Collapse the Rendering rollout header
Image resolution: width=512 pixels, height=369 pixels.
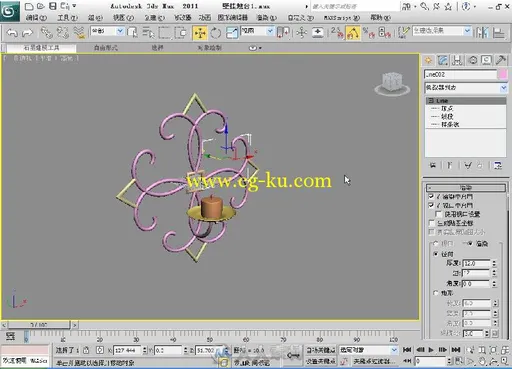pos(466,188)
